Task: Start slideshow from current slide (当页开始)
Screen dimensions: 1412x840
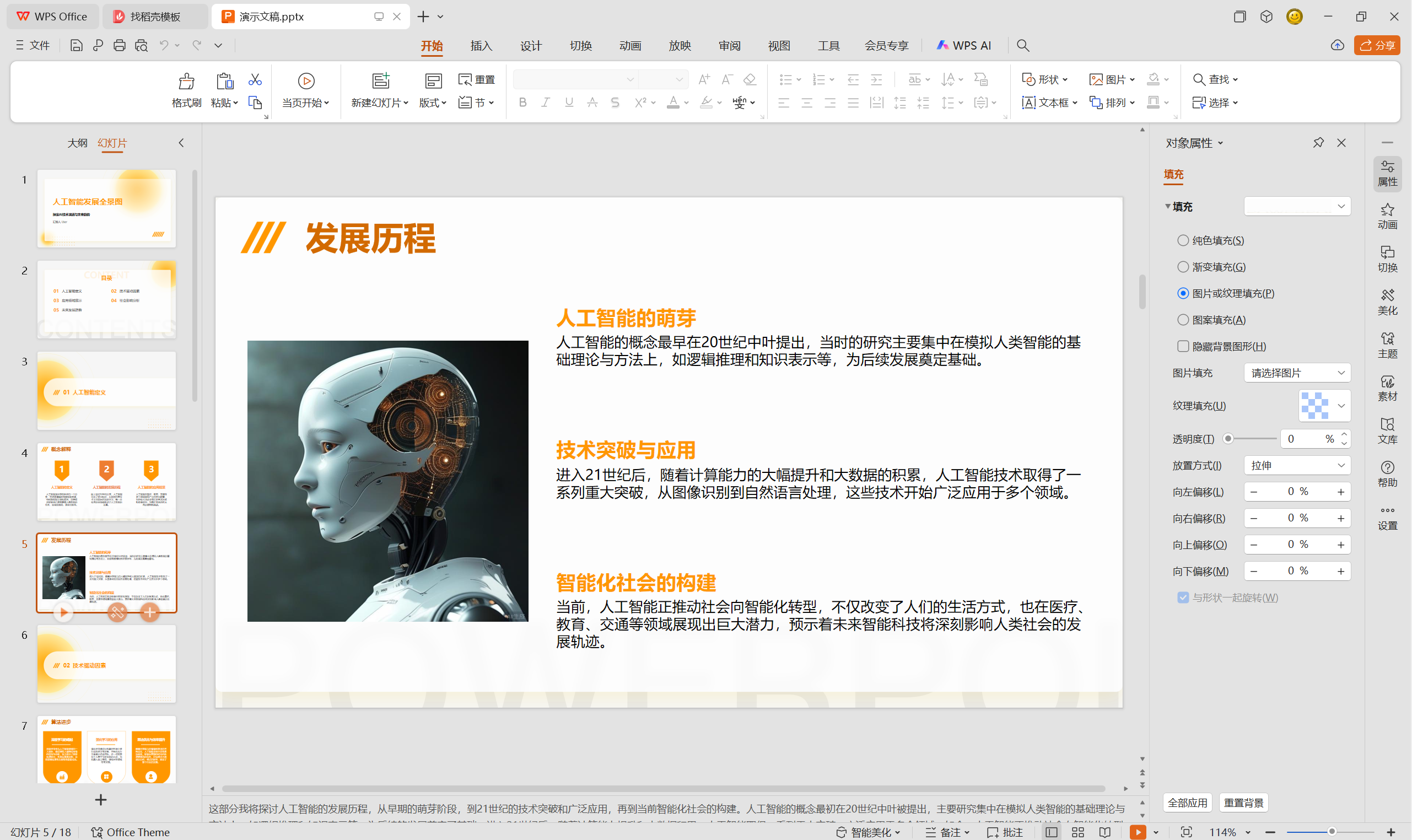Action: pyautogui.click(x=306, y=82)
